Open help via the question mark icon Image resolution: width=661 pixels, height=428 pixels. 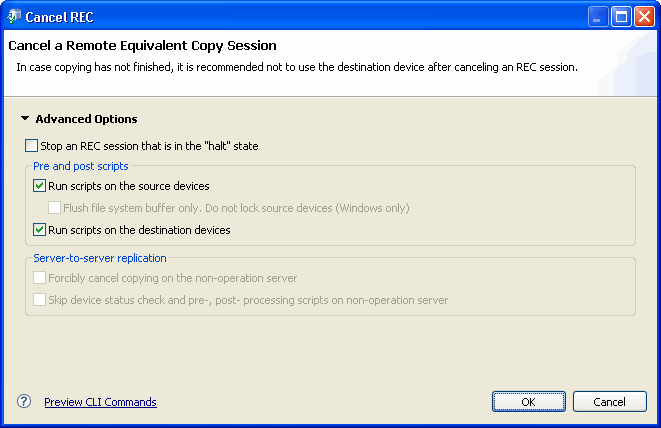tap(24, 401)
